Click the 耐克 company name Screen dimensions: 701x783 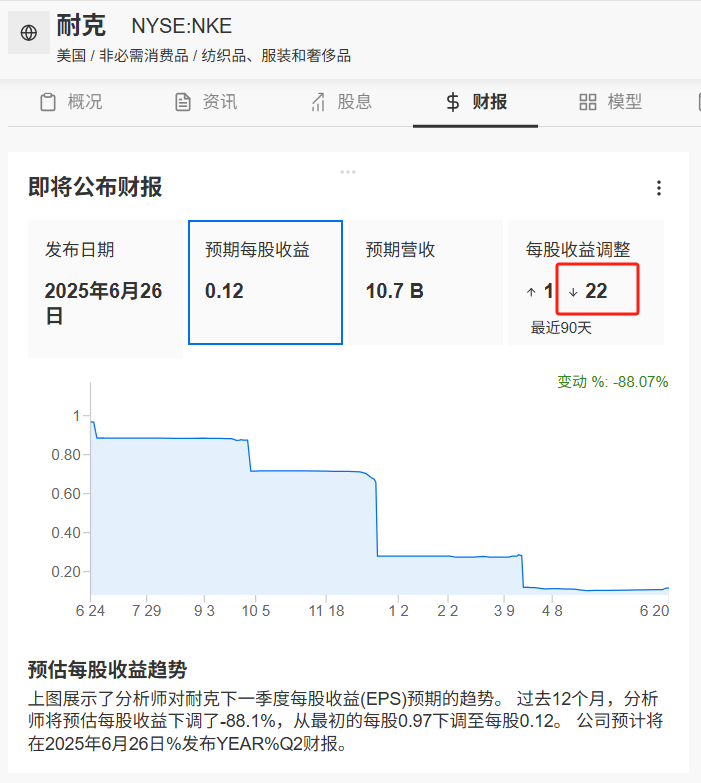(81, 25)
